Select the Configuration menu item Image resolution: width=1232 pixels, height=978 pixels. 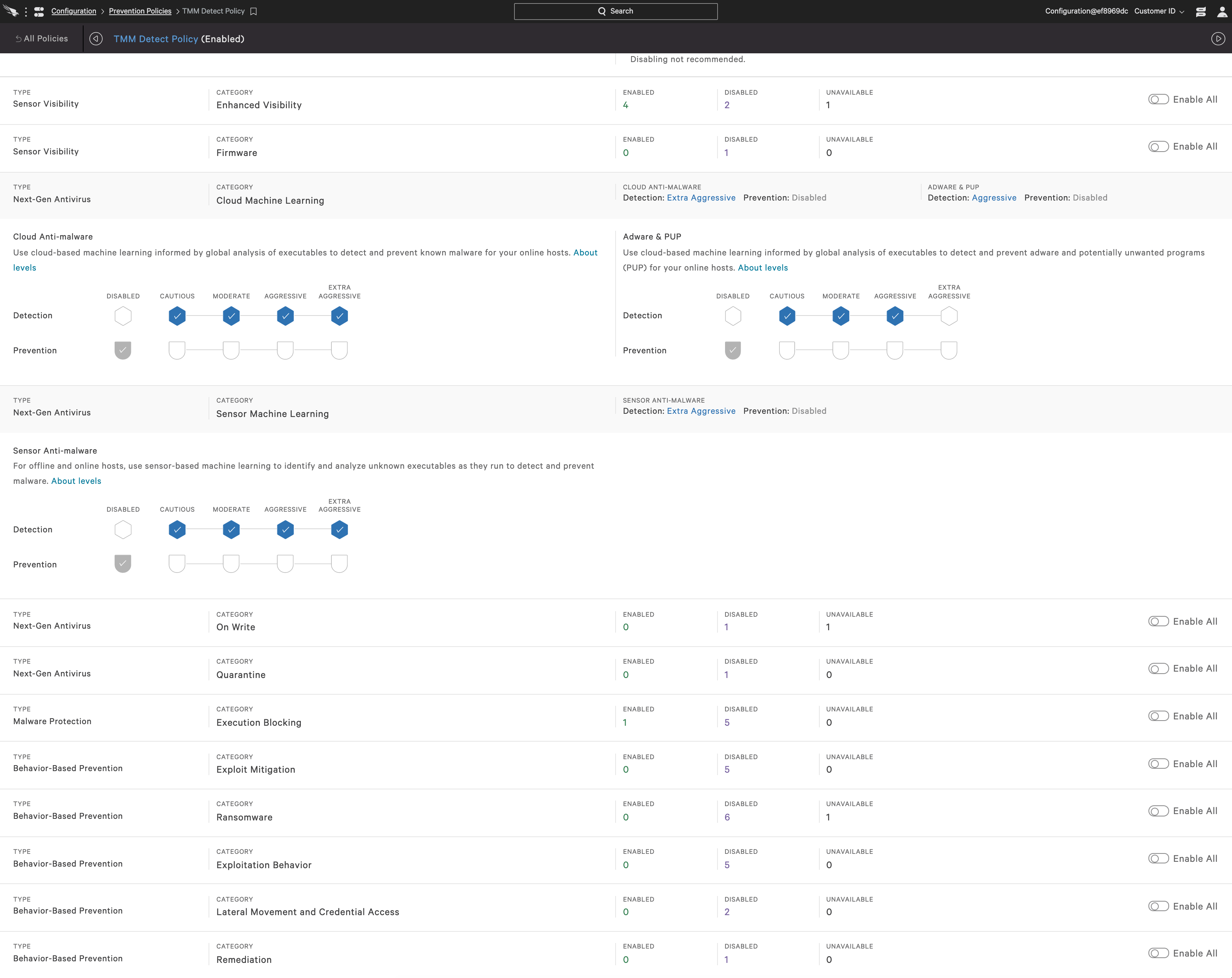74,11
